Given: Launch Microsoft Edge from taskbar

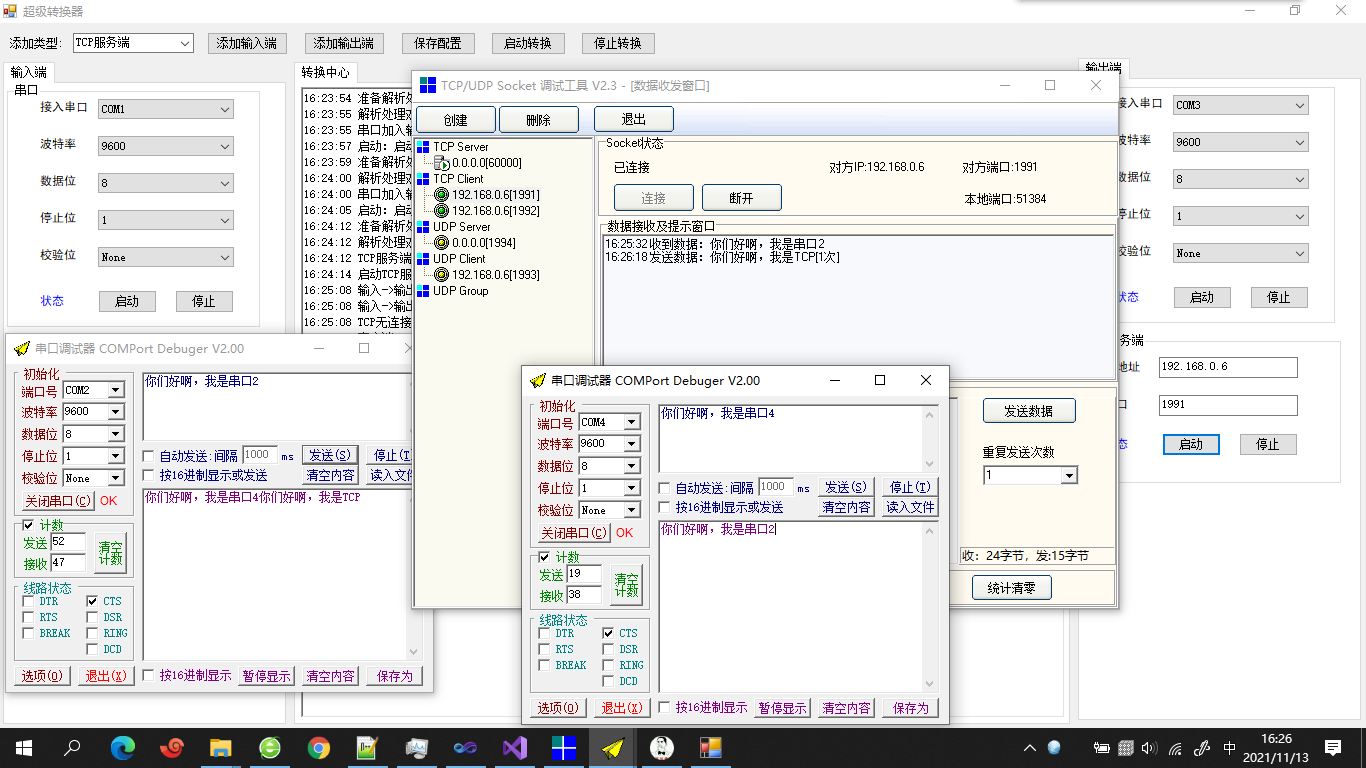Looking at the screenshot, I should 122,747.
